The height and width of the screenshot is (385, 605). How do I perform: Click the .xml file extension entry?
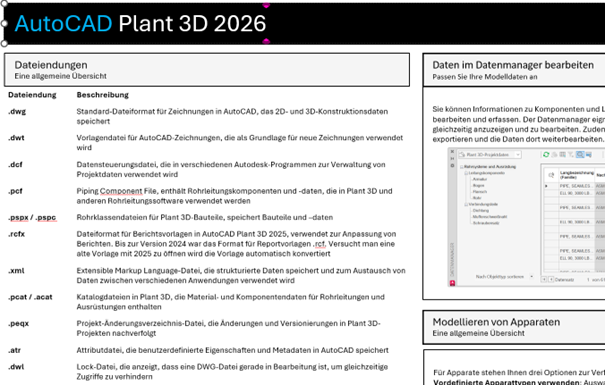16,270
